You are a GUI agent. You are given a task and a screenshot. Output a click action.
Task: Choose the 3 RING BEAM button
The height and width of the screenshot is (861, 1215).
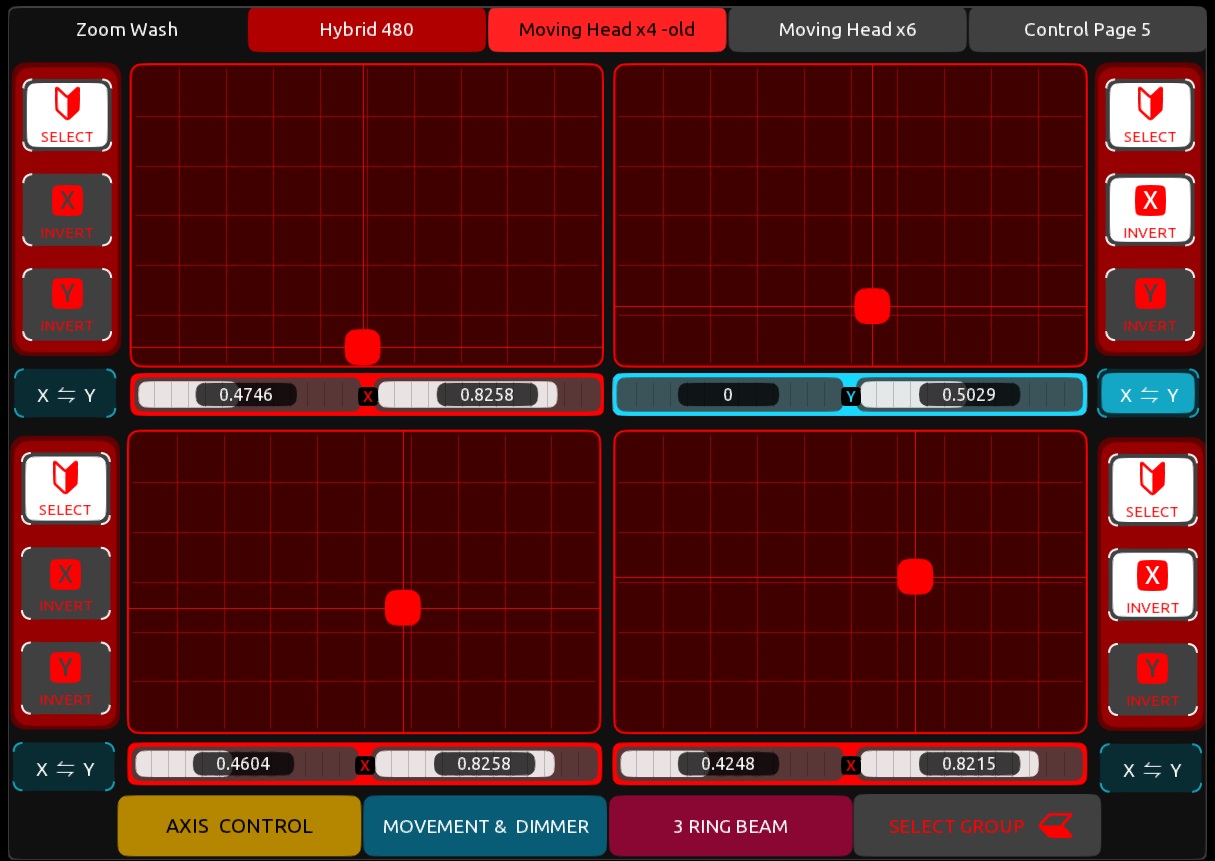click(730, 826)
